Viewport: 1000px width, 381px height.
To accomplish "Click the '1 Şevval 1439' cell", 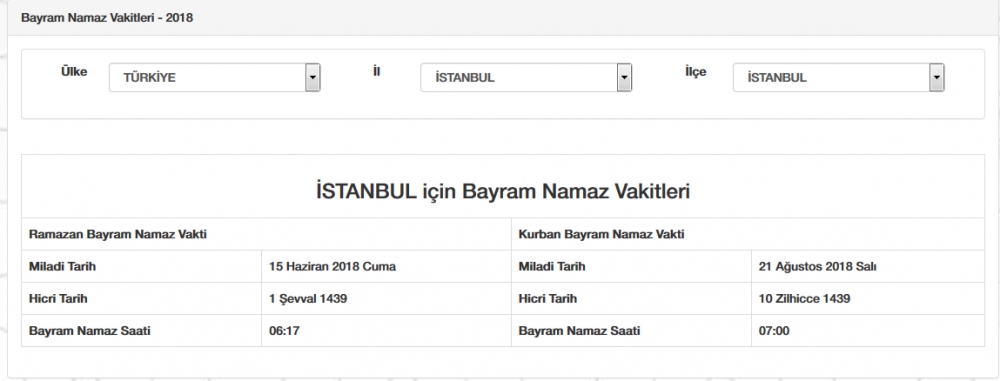I will pos(386,298).
